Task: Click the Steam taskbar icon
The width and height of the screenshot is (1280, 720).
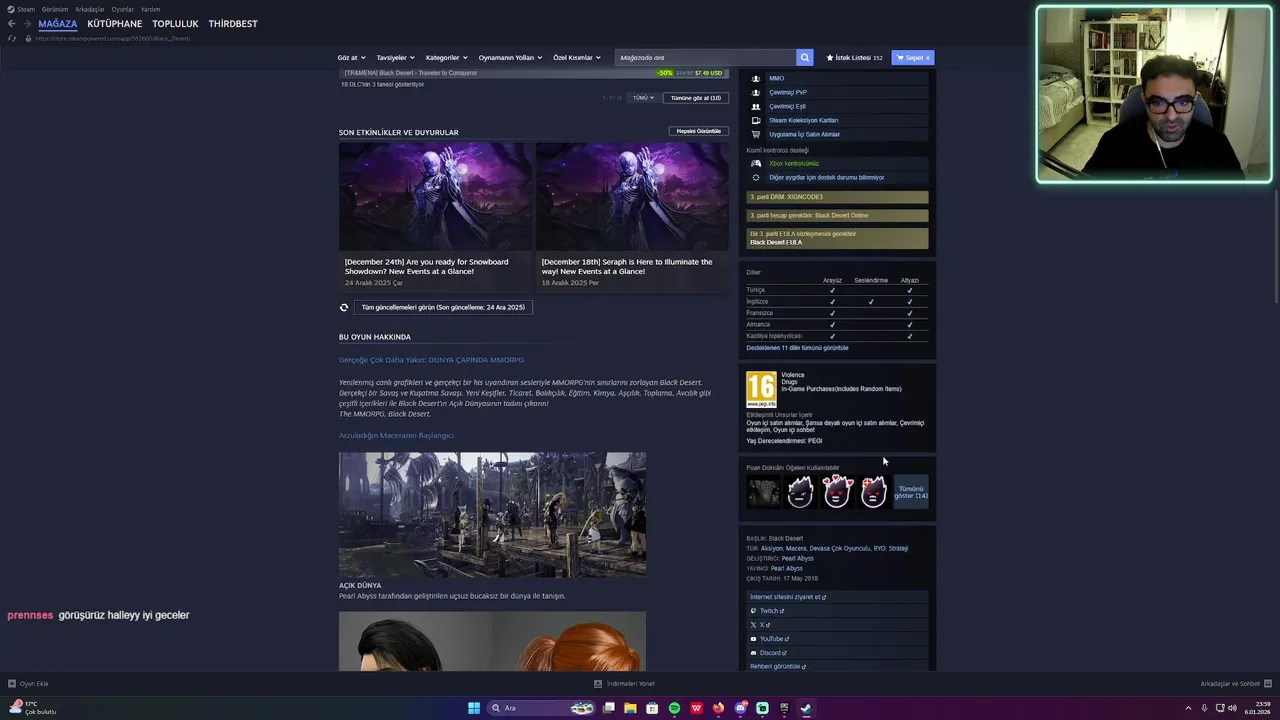Action: [806, 708]
